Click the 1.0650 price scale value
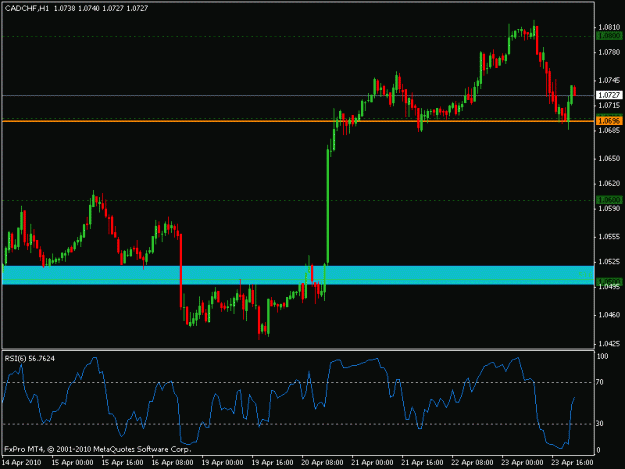Viewport: 625px width, 469px height. pos(609,158)
